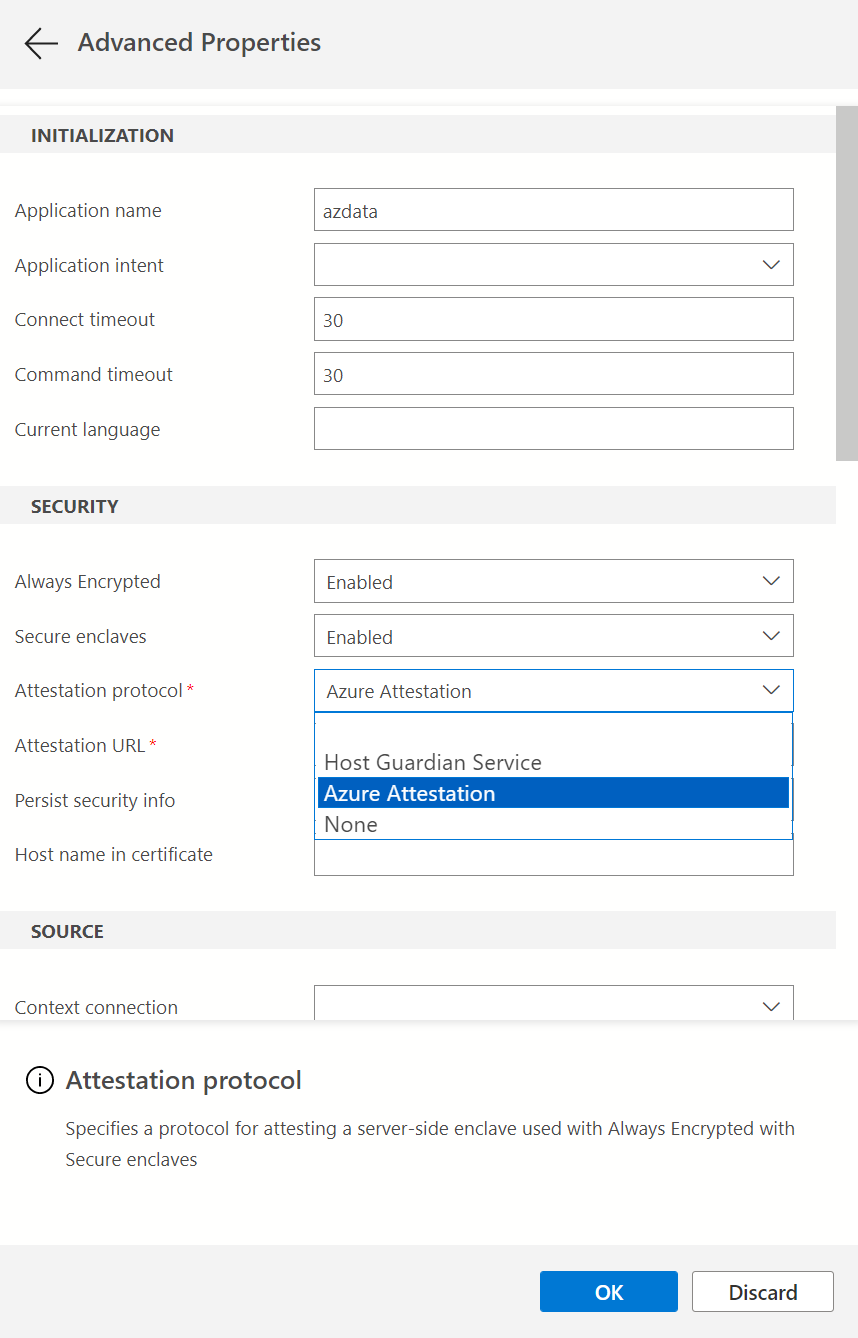Open the Persist security info field
858x1338 pixels.
[554, 800]
